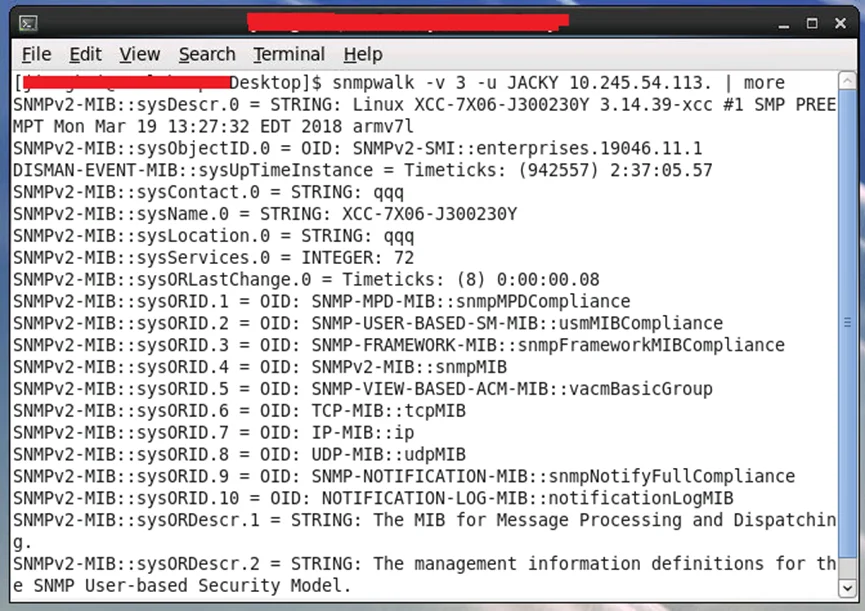This screenshot has height=611, width=865.
Task: Close the terminal window
Action: click(x=840, y=23)
